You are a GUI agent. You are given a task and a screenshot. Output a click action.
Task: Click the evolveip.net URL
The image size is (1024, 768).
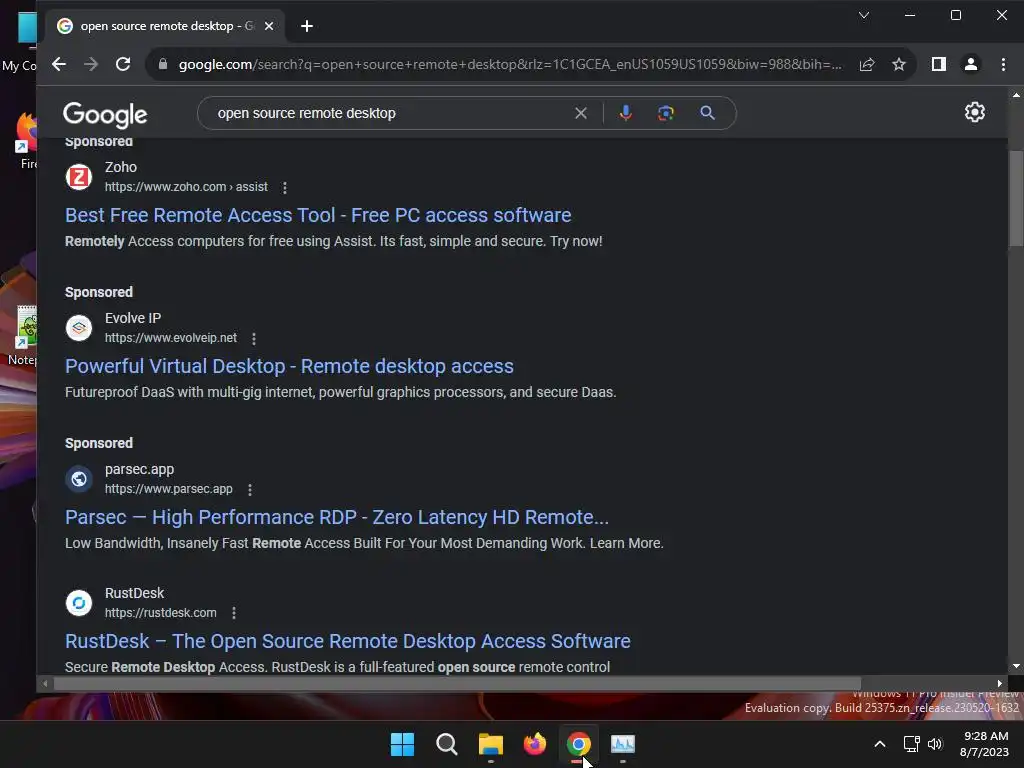tap(170, 338)
